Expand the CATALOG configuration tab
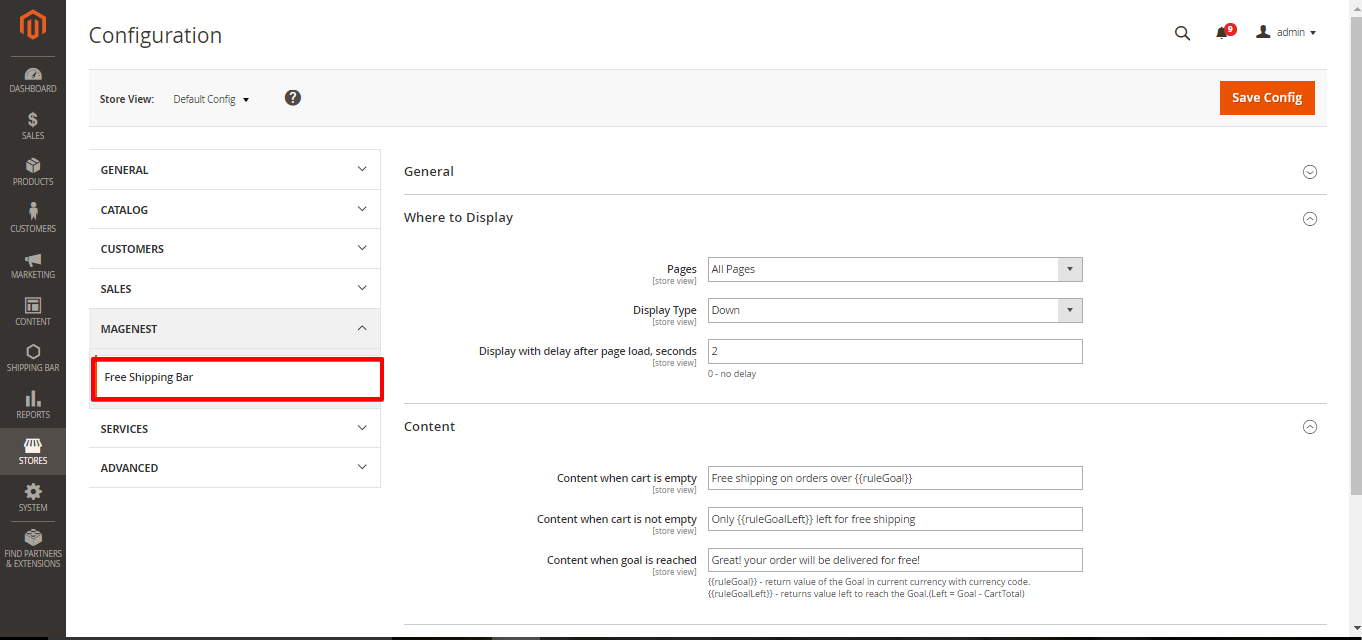 [x=234, y=210]
